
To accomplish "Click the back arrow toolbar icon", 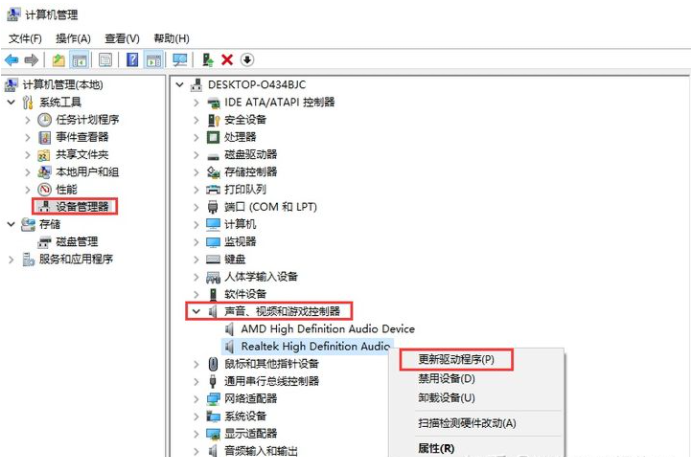I will coord(12,59).
